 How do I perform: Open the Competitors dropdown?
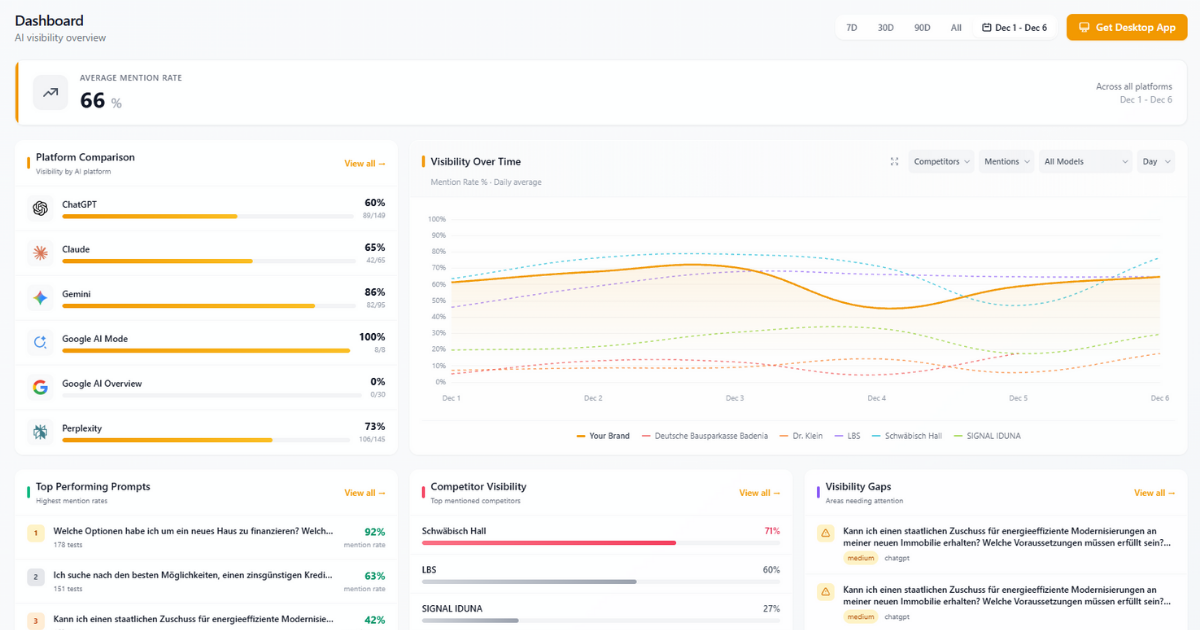[x=940, y=161]
